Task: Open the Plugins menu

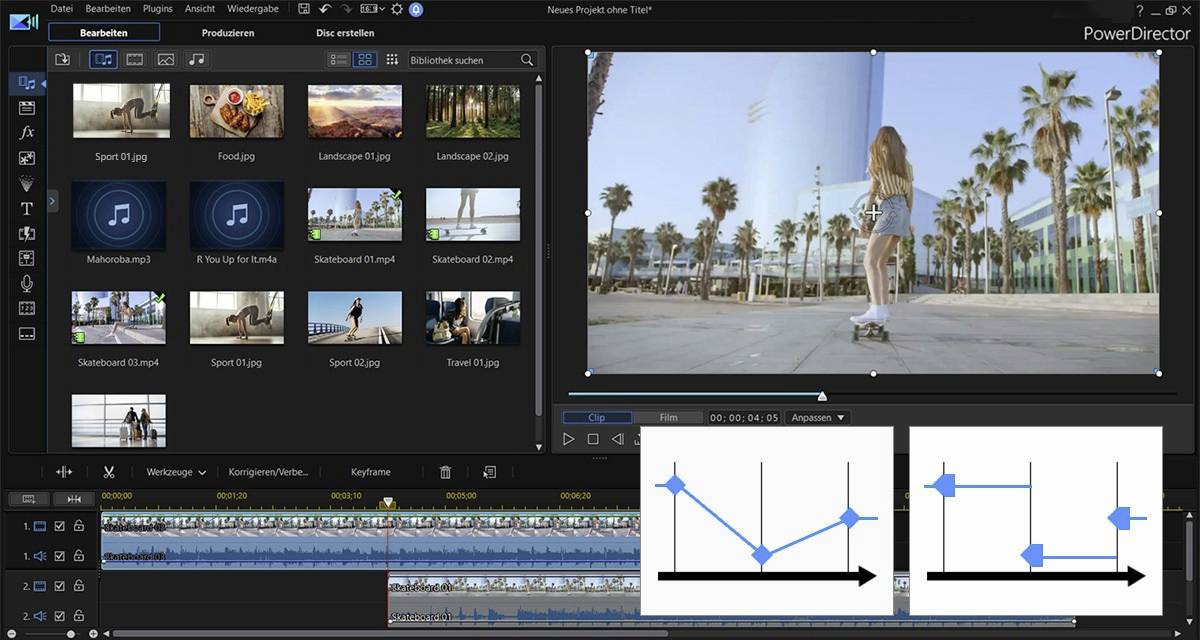Action: pos(157,9)
